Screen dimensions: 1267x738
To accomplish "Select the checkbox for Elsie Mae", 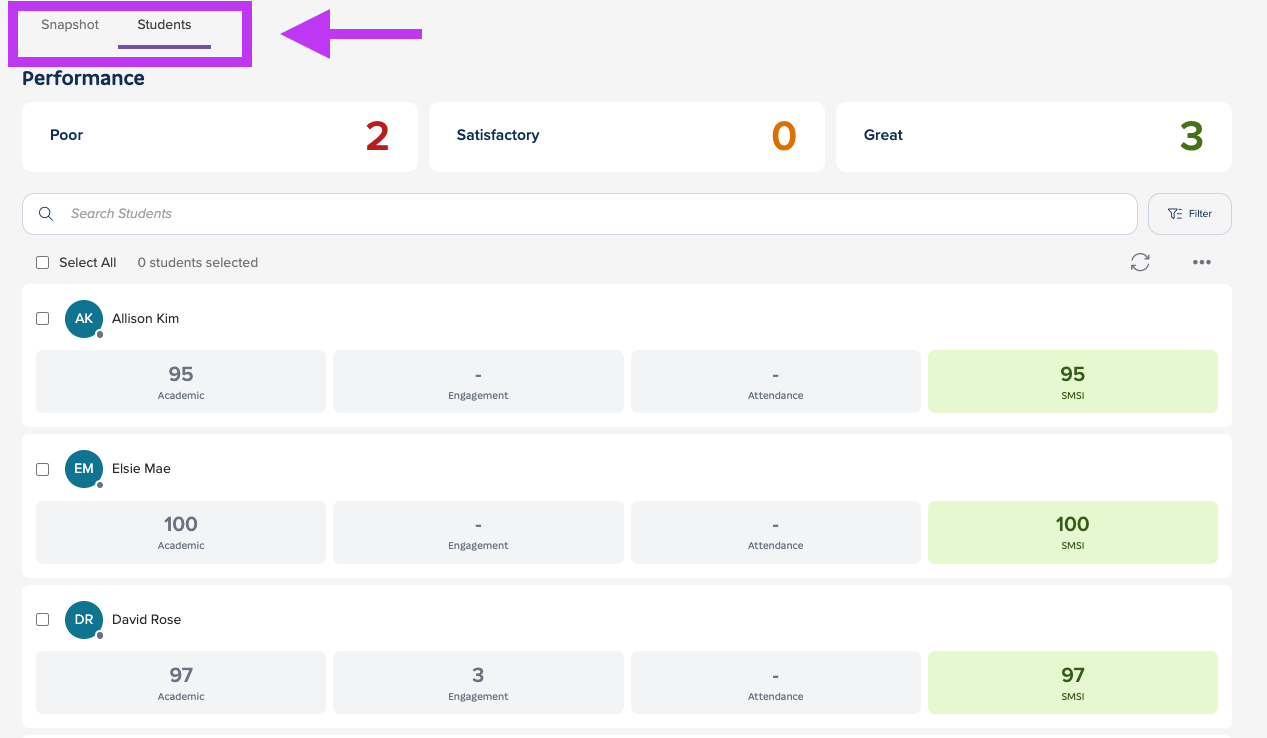I will click(43, 469).
